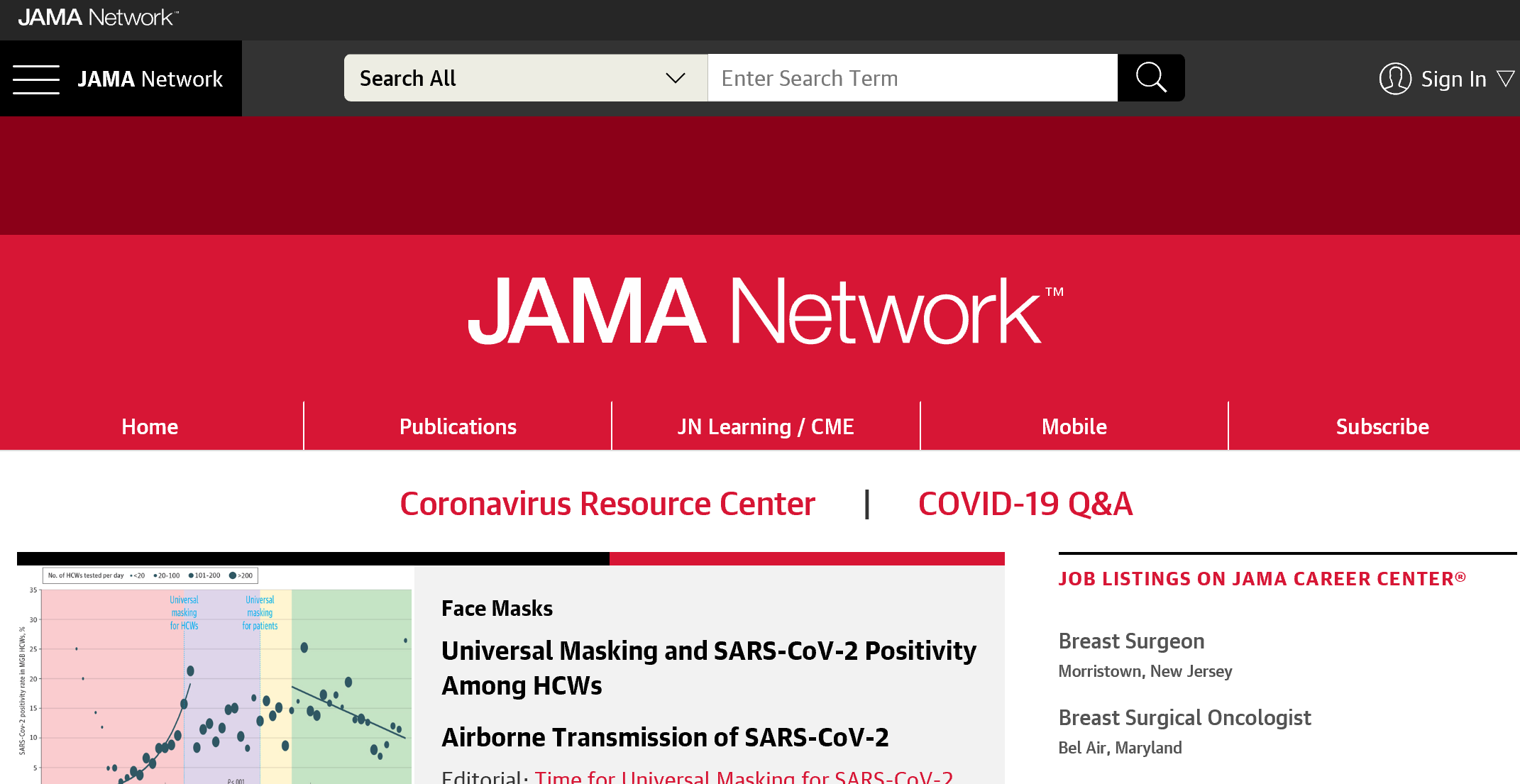Open the Subscribe tab
This screenshot has height=784, width=1520.
click(1382, 426)
